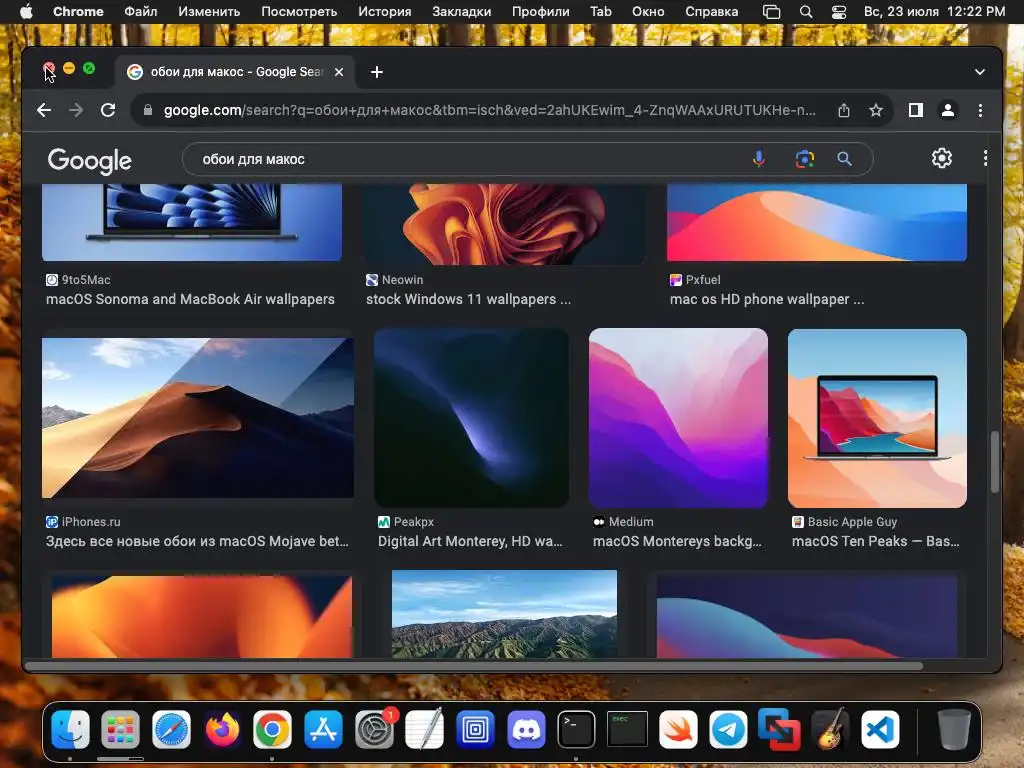Open Chrome's three-dot menu
Image resolution: width=1024 pixels, height=768 pixels.
pyautogui.click(x=980, y=110)
